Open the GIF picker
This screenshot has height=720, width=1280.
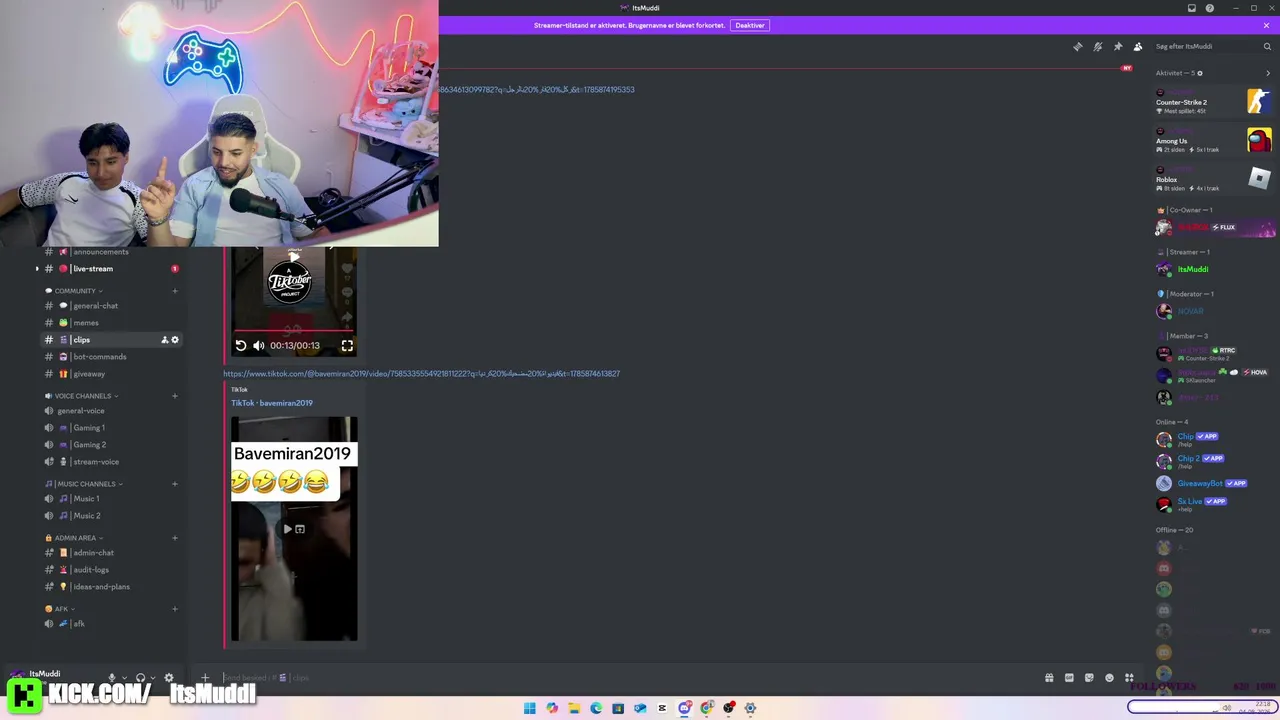coord(1069,678)
